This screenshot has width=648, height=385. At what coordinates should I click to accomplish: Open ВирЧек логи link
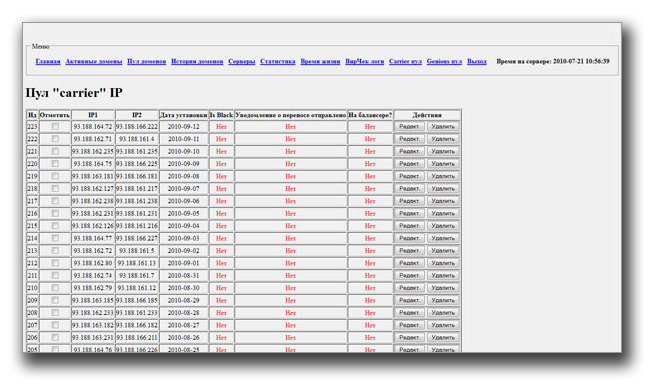coord(364,61)
